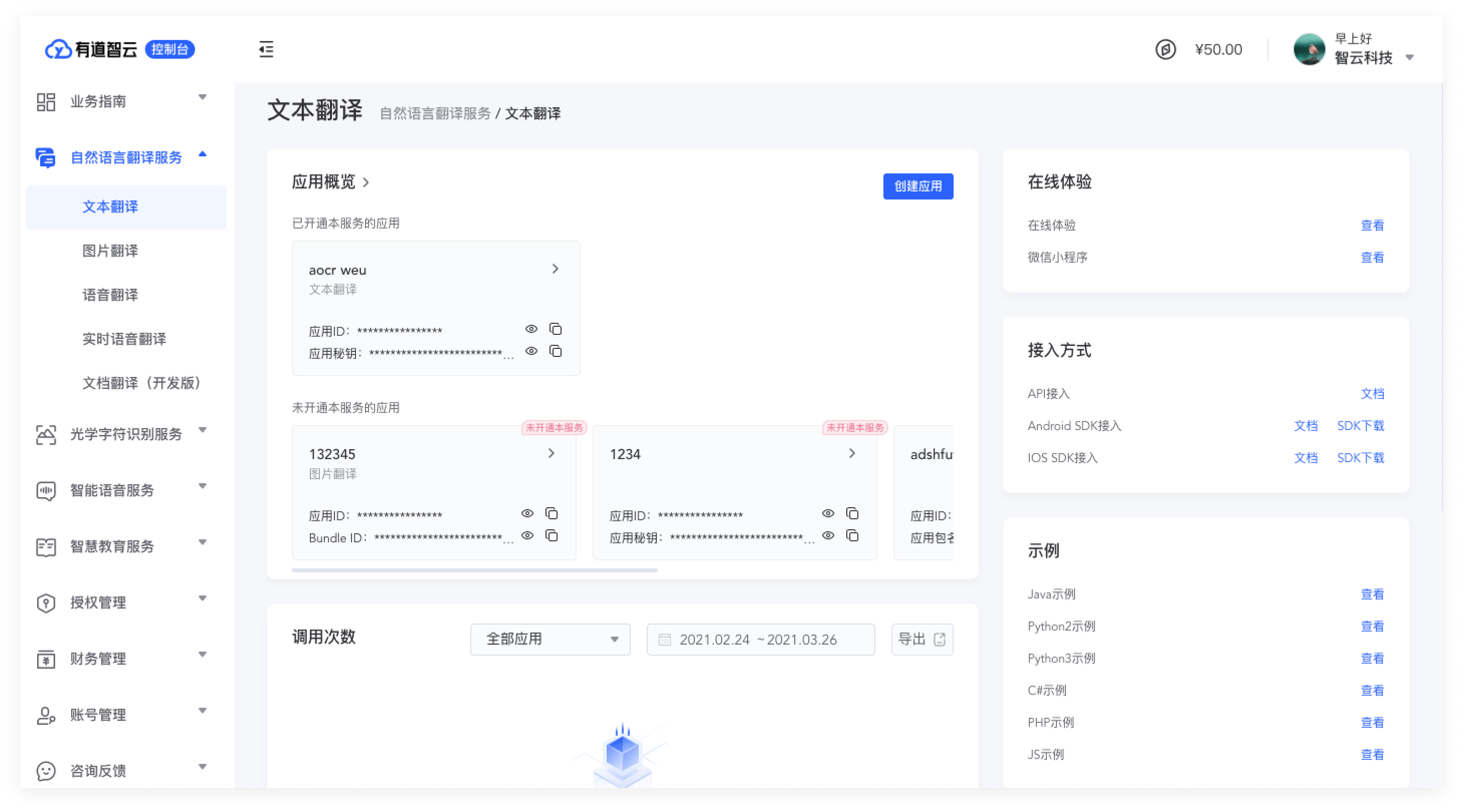The width and height of the screenshot is (1463, 812).
Task: Select the 光学字符识别服务 icon in sidebar
Action: [46, 435]
